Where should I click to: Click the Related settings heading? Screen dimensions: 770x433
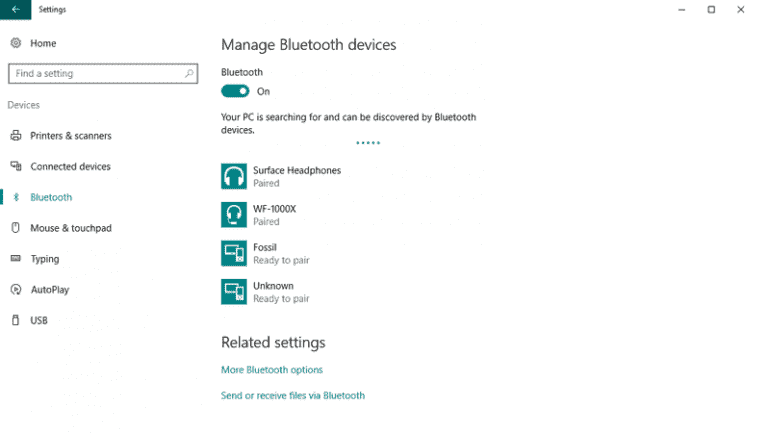point(273,342)
